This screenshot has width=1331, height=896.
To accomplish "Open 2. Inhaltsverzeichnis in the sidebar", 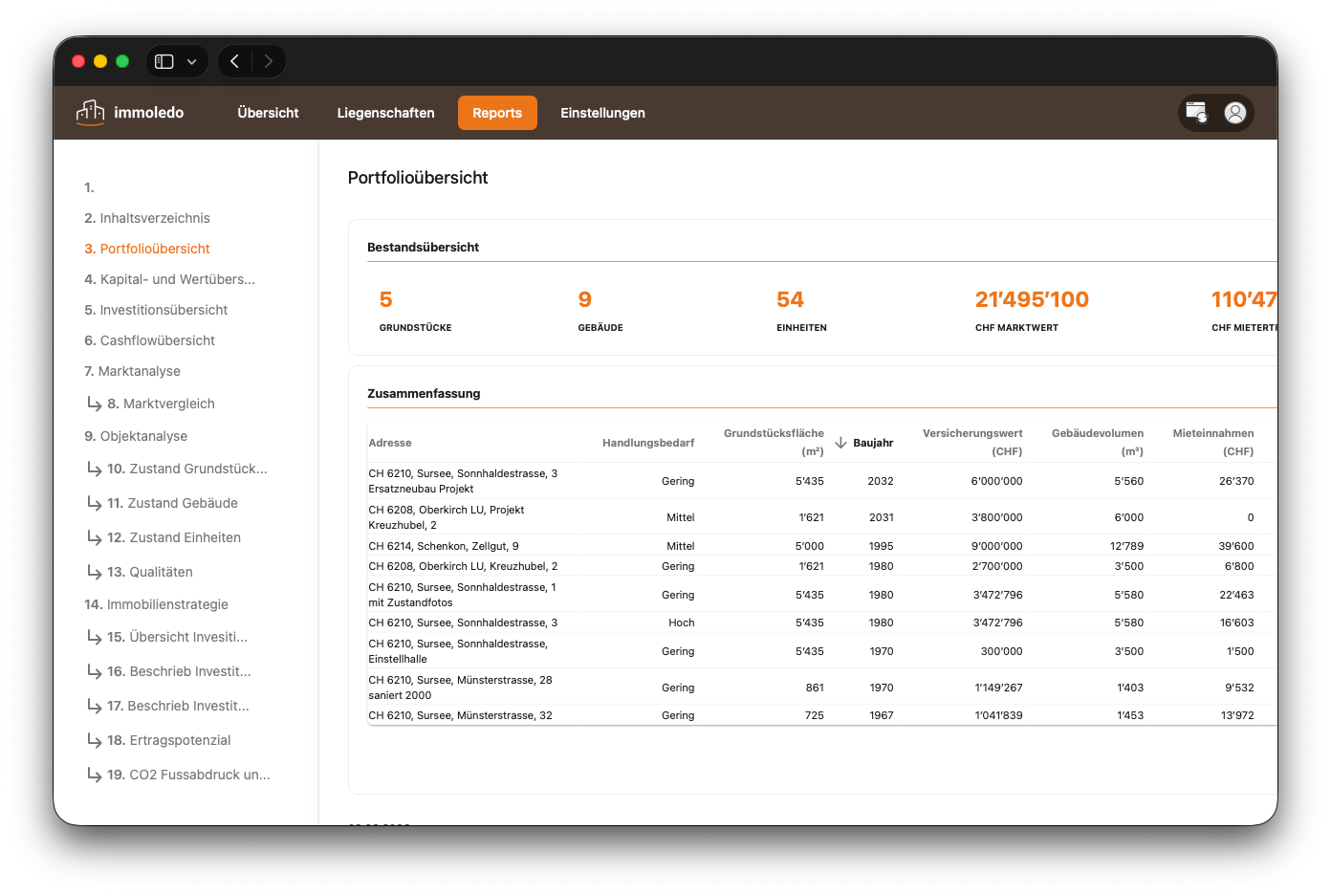I will pyautogui.click(x=147, y=218).
